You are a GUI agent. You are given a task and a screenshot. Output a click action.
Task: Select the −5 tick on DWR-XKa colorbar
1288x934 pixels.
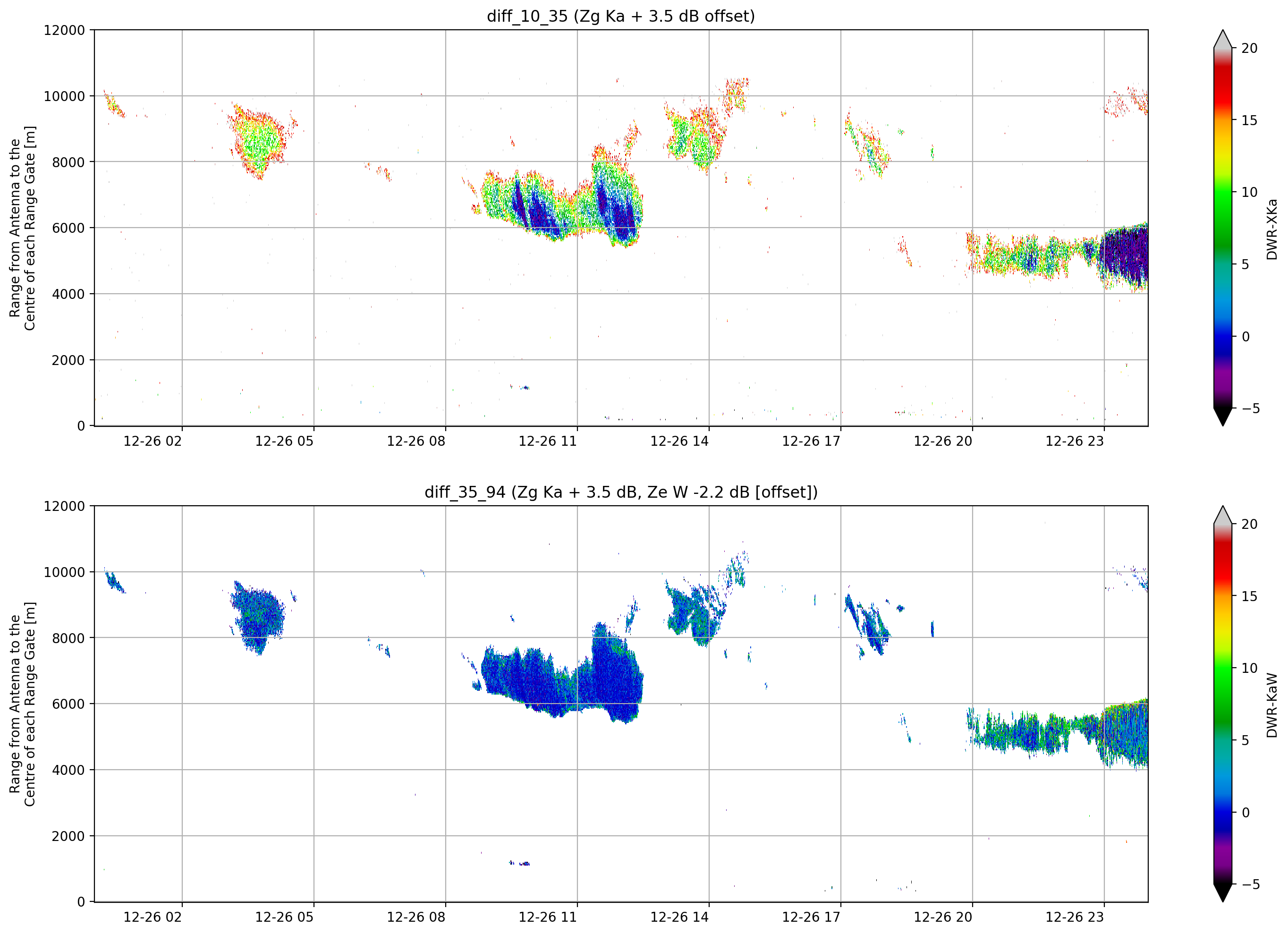pos(1251,408)
